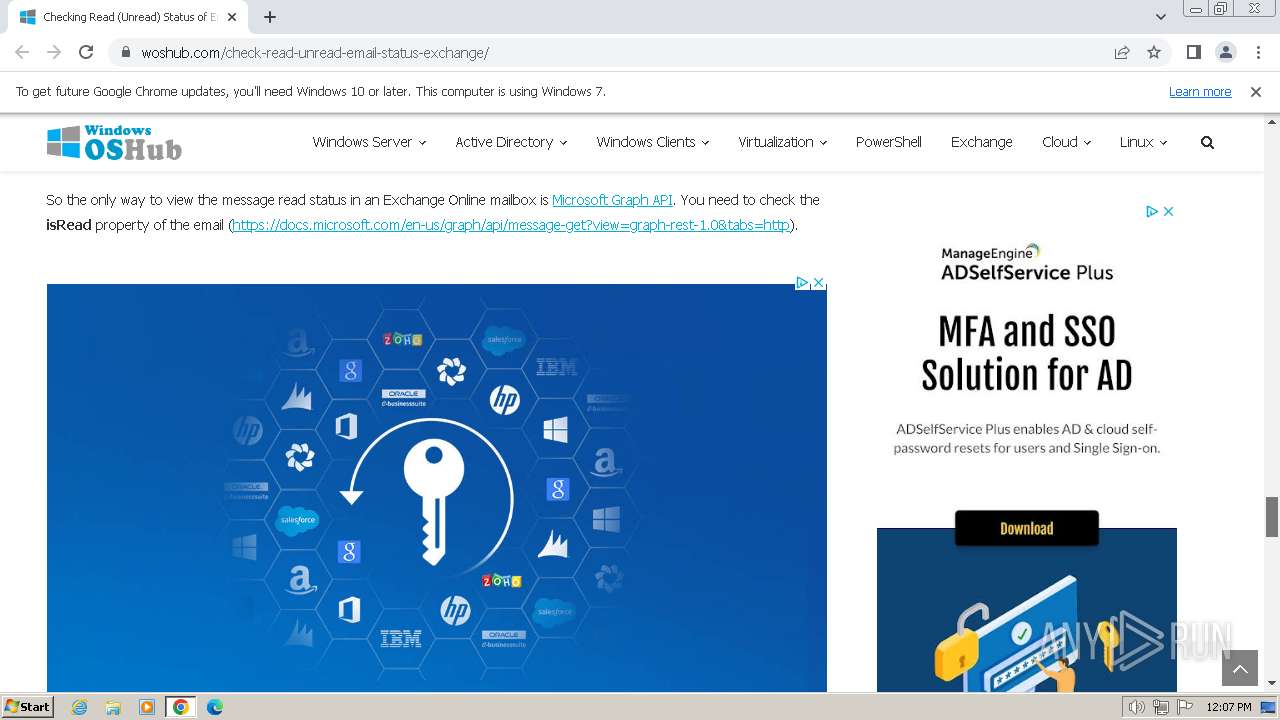Open File Explorer from taskbar
Screen dimensions: 1280x720
(113, 707)
